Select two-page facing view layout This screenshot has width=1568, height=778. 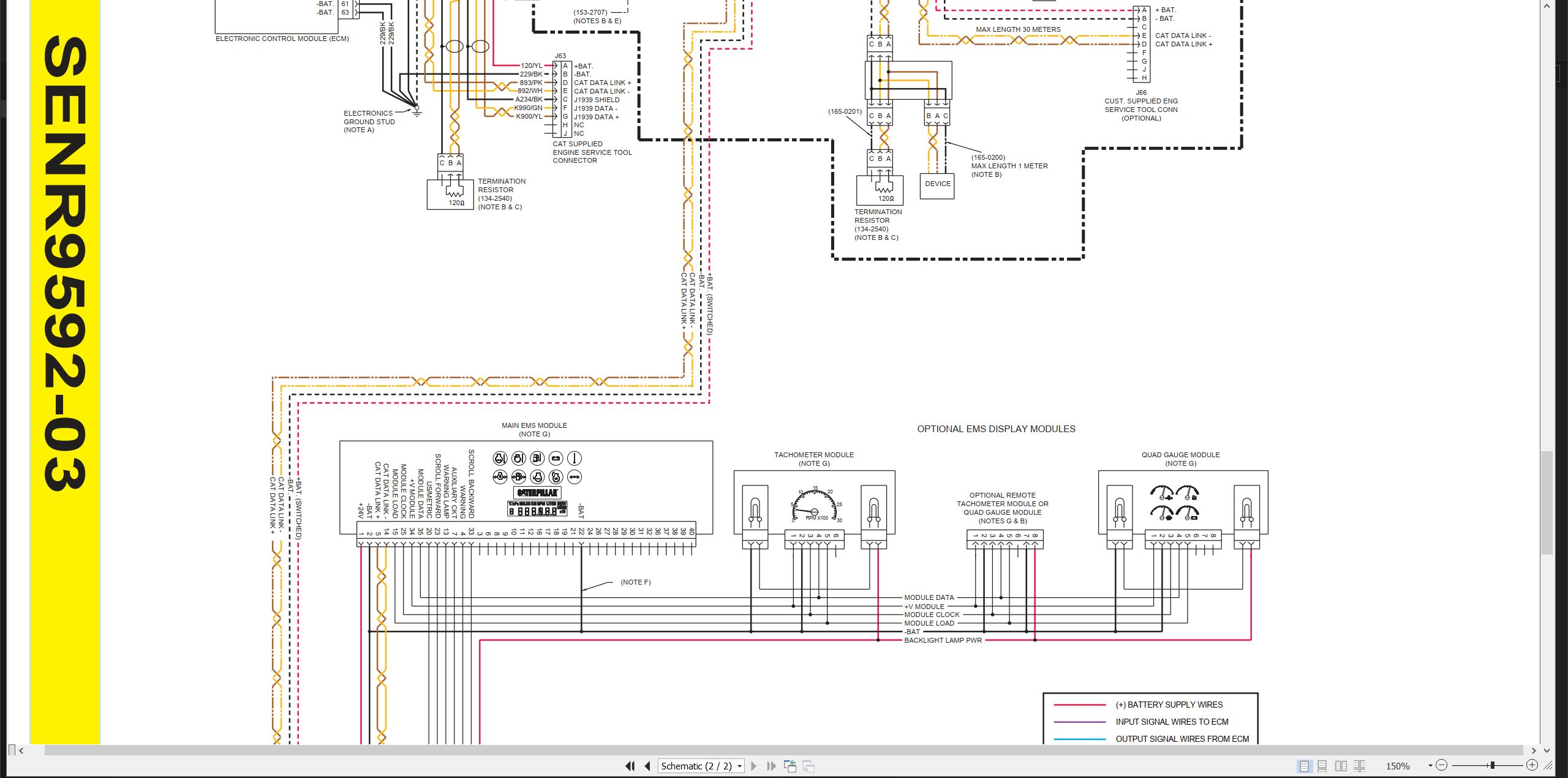click(x=1341, y=766)
